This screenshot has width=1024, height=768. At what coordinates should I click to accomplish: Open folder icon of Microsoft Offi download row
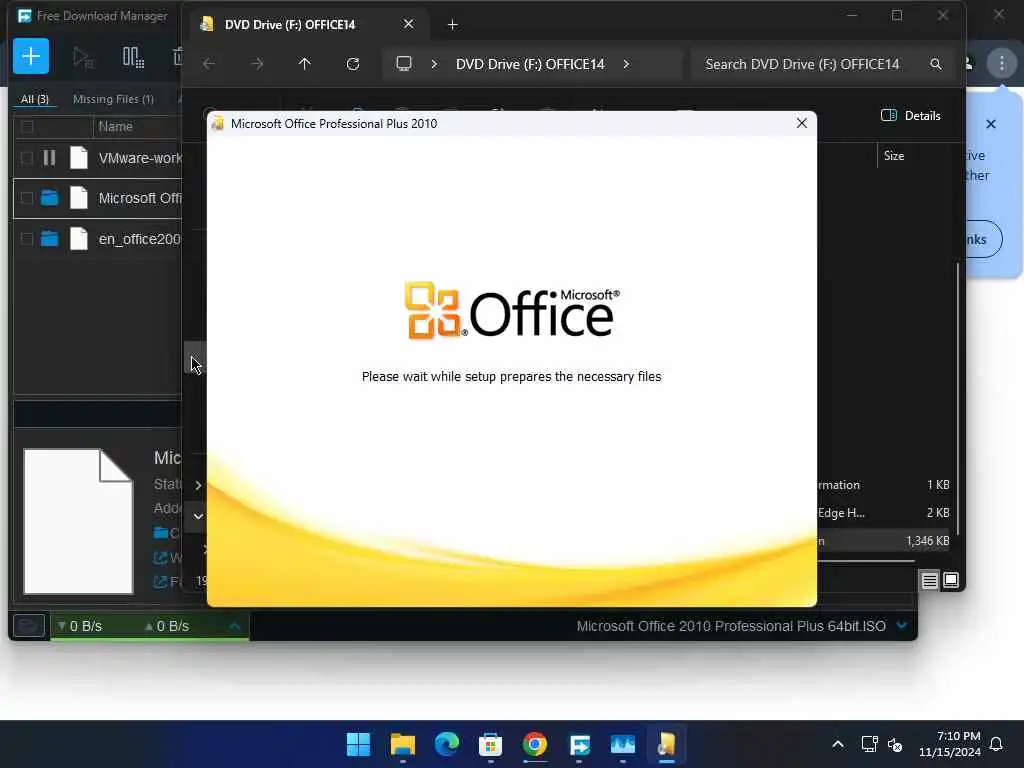[x=50, y=198]
